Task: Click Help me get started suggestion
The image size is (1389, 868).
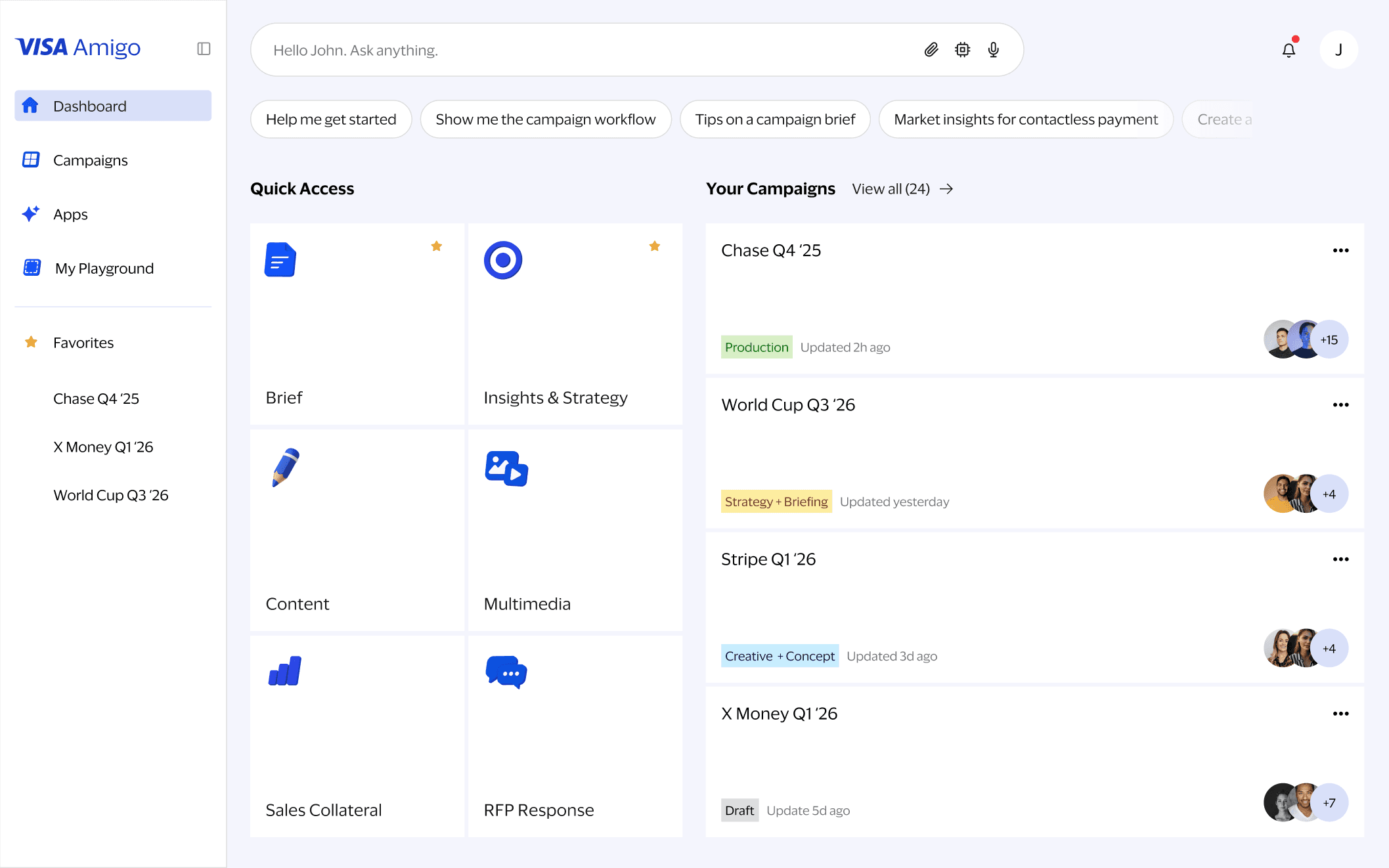Action: click(x=331, y=119)
